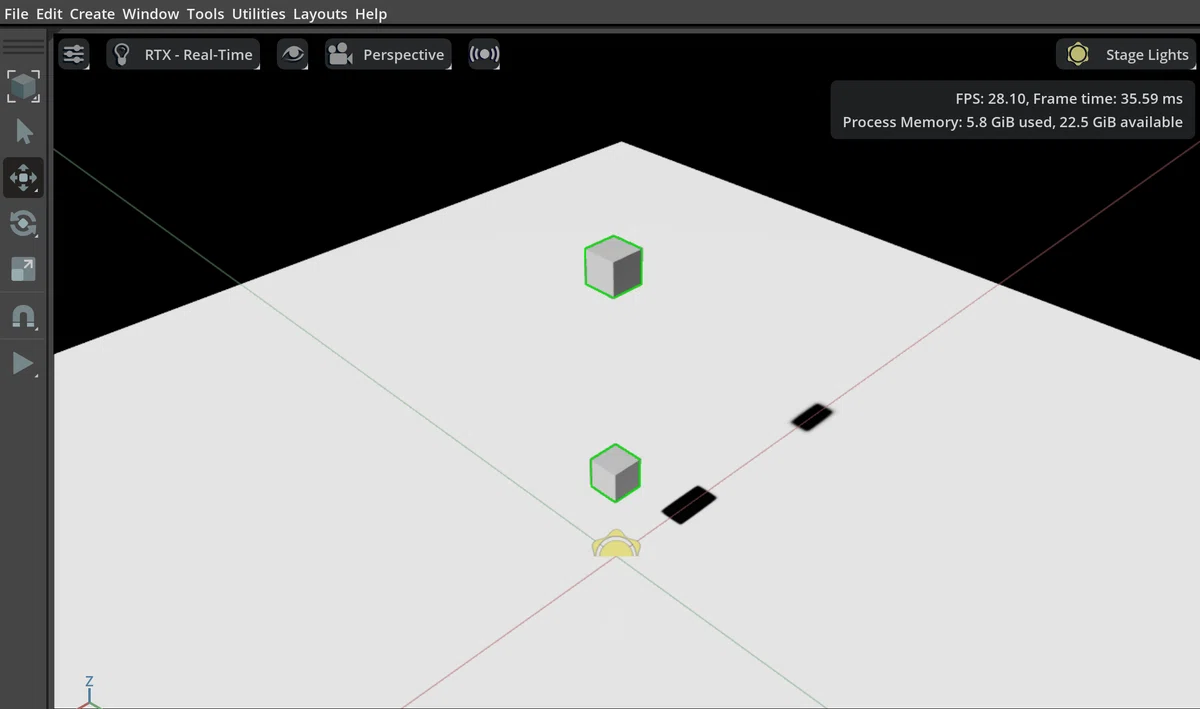The image size is (1200, 709).
Task: Select the arrow Select tool
Action: tap(23, 132)
